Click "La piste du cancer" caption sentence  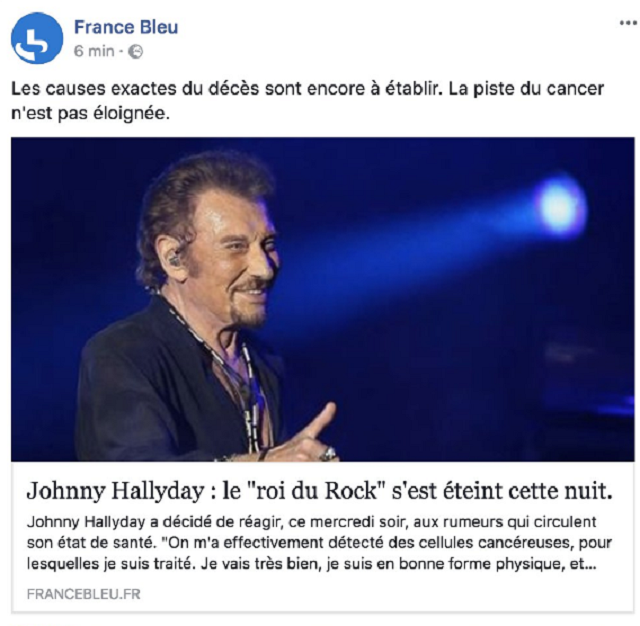[x=527, y=89]
